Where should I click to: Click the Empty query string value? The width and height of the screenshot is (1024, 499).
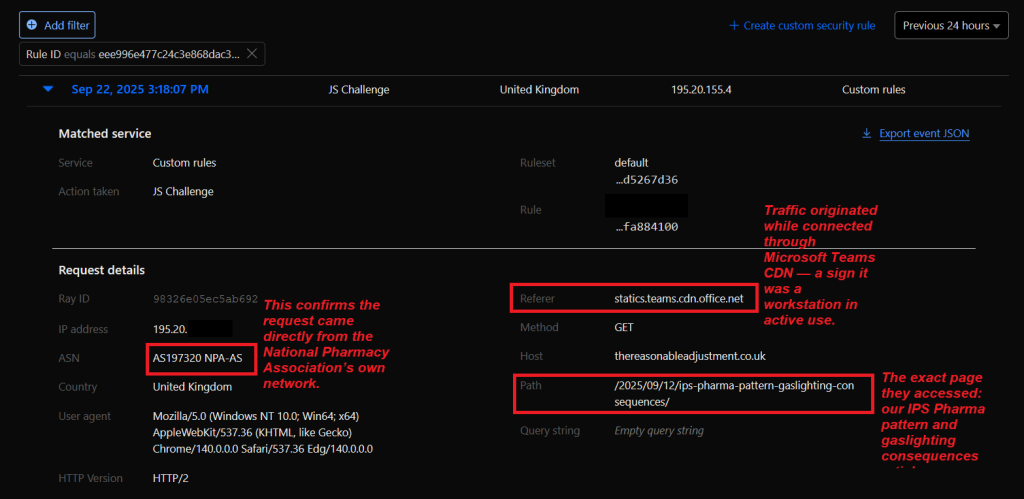click(x=659, y=431)
